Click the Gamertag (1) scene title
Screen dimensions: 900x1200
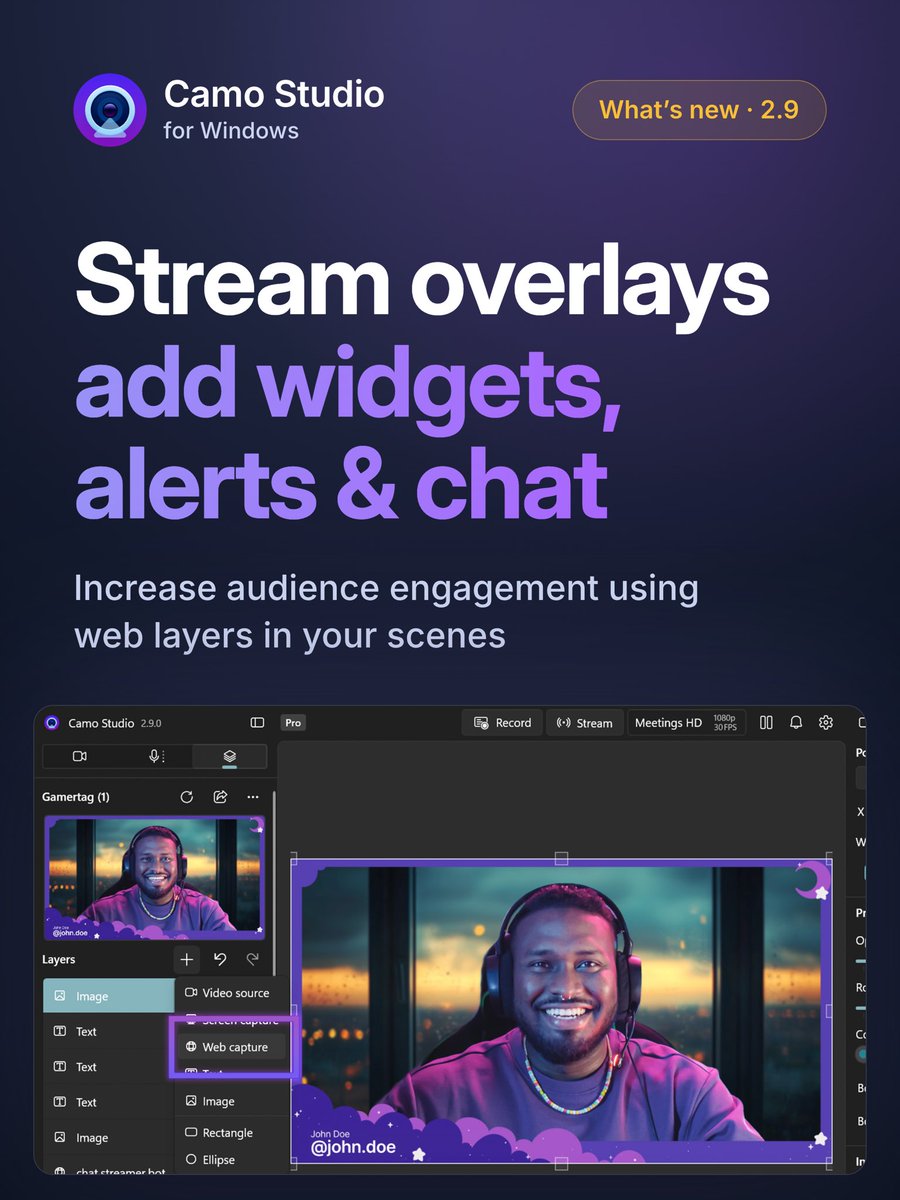pyautogui.click(x=76, y=797)
